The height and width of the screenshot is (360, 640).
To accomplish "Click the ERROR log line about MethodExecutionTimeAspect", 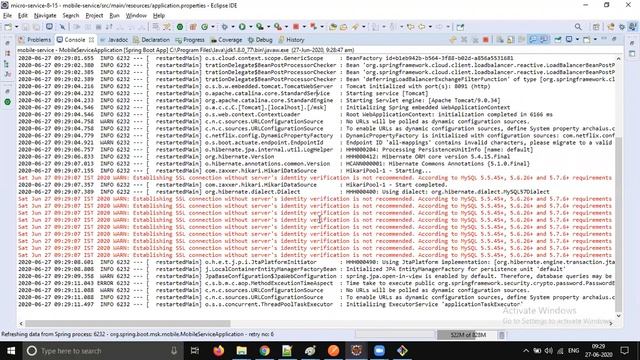I will coord(316,283).
